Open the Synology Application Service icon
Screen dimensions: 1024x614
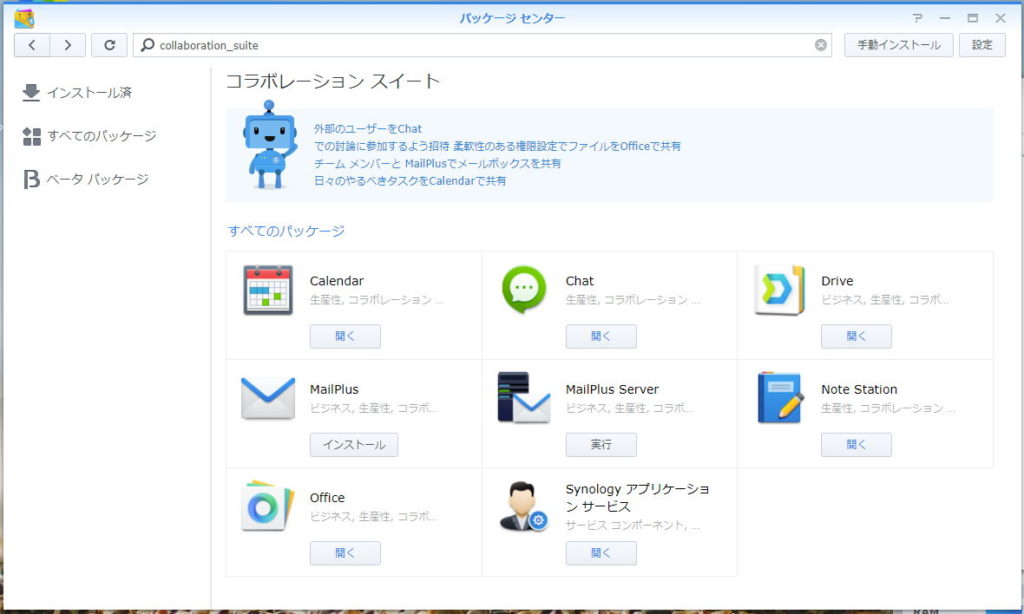(x=523, y=506)
